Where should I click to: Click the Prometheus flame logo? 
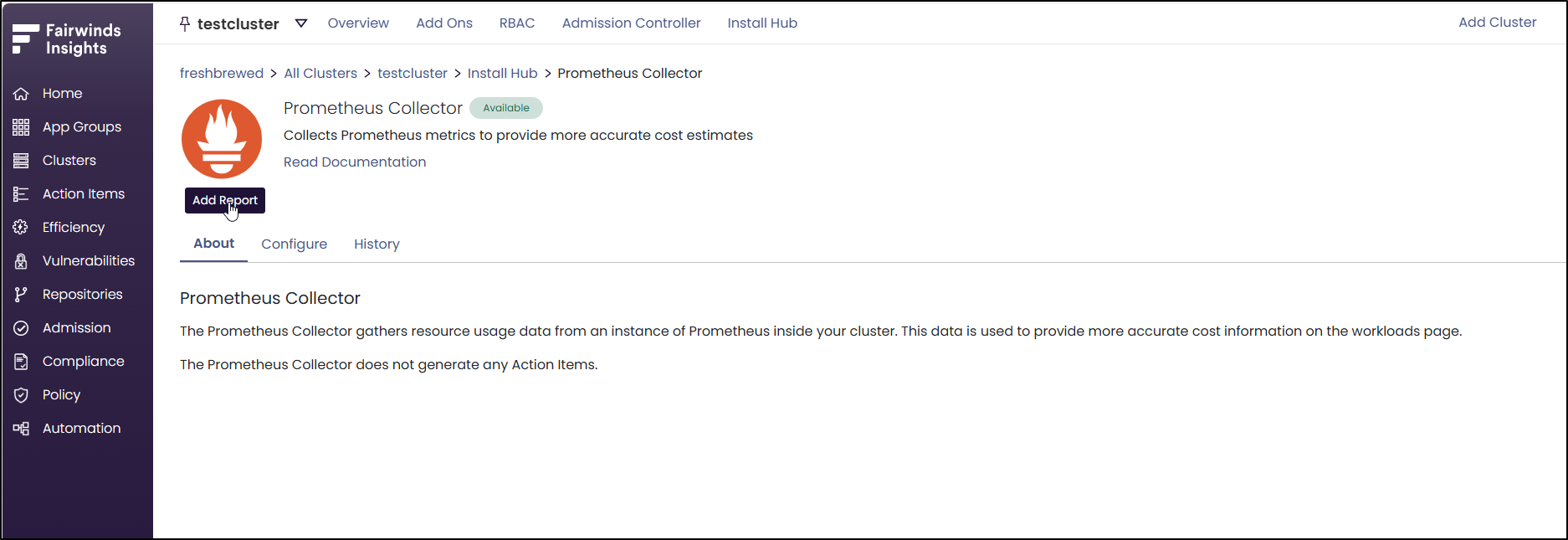(x=222, y=139)
